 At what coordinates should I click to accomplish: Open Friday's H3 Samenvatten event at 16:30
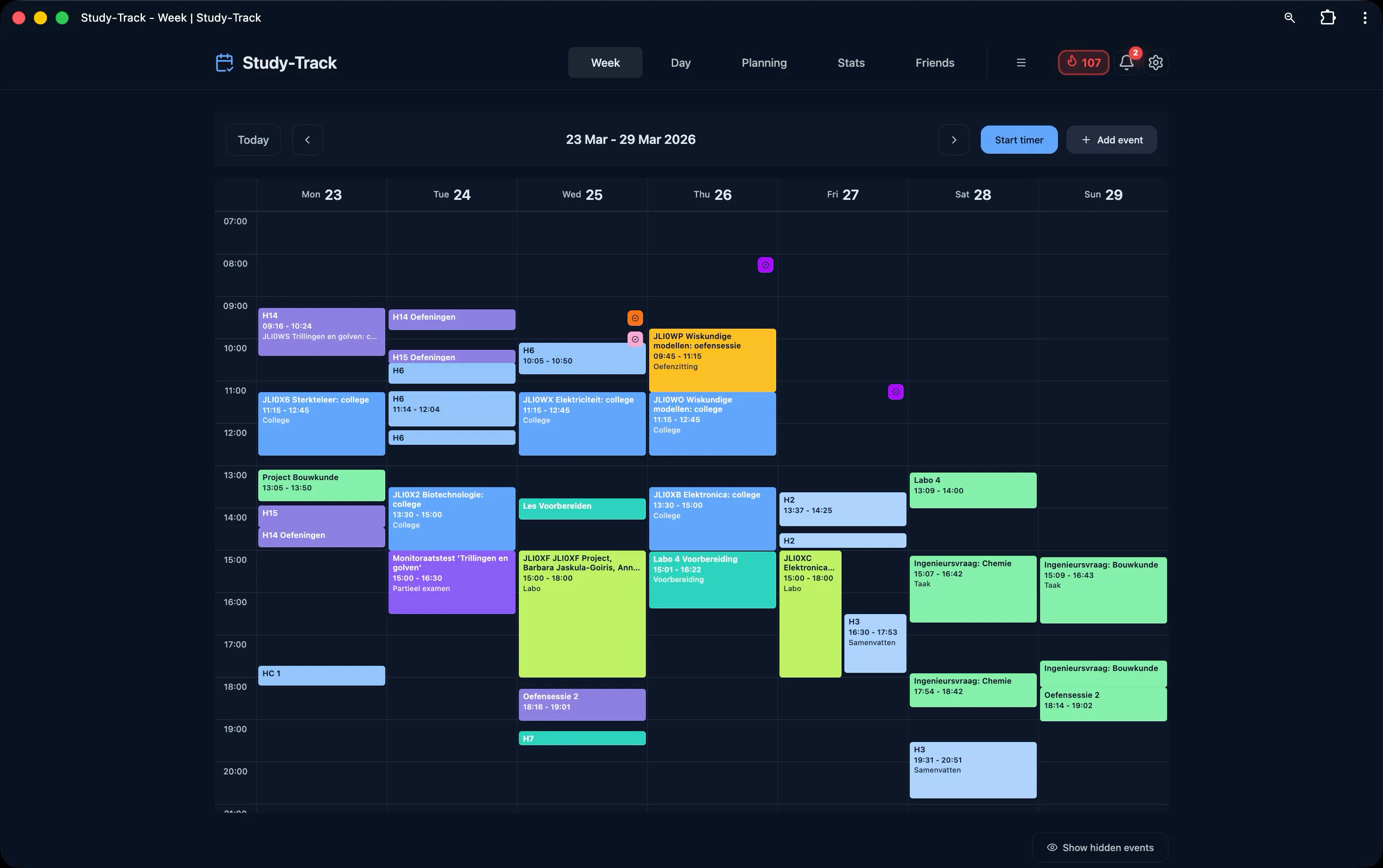coord(874,643)
